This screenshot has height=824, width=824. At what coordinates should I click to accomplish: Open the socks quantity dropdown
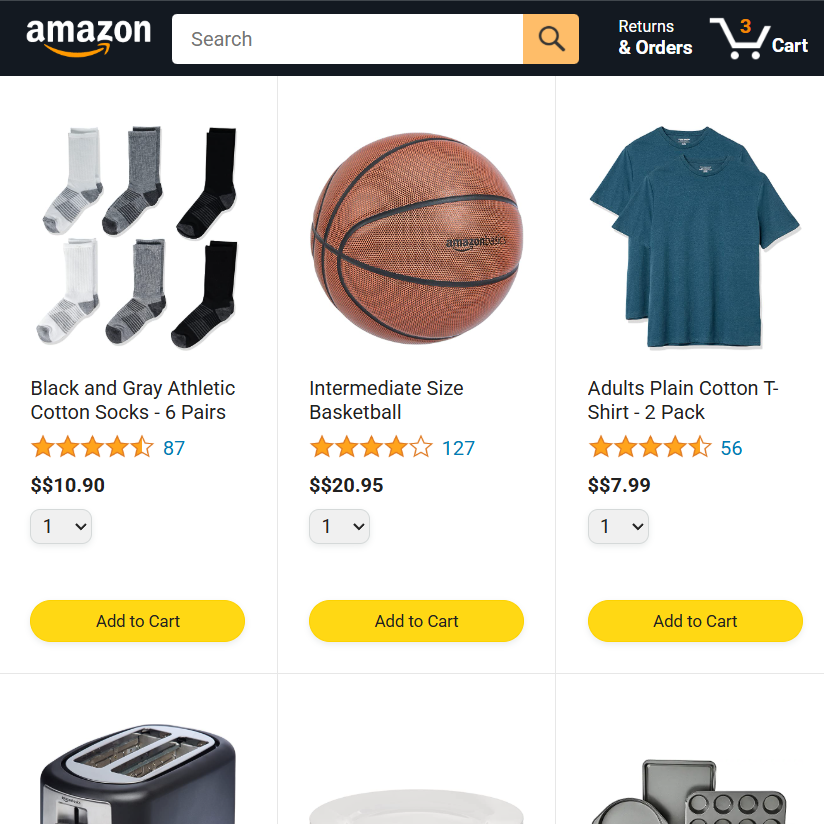click(x=61, y=526)
